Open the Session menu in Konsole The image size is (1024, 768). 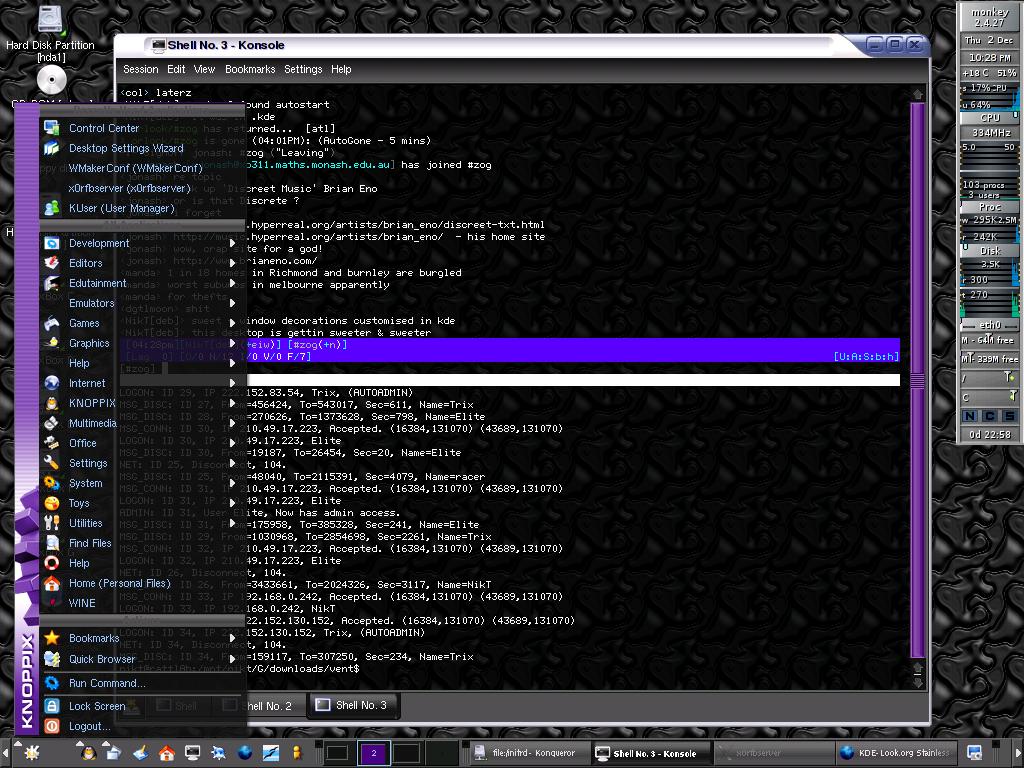click(x=140, y=69)
